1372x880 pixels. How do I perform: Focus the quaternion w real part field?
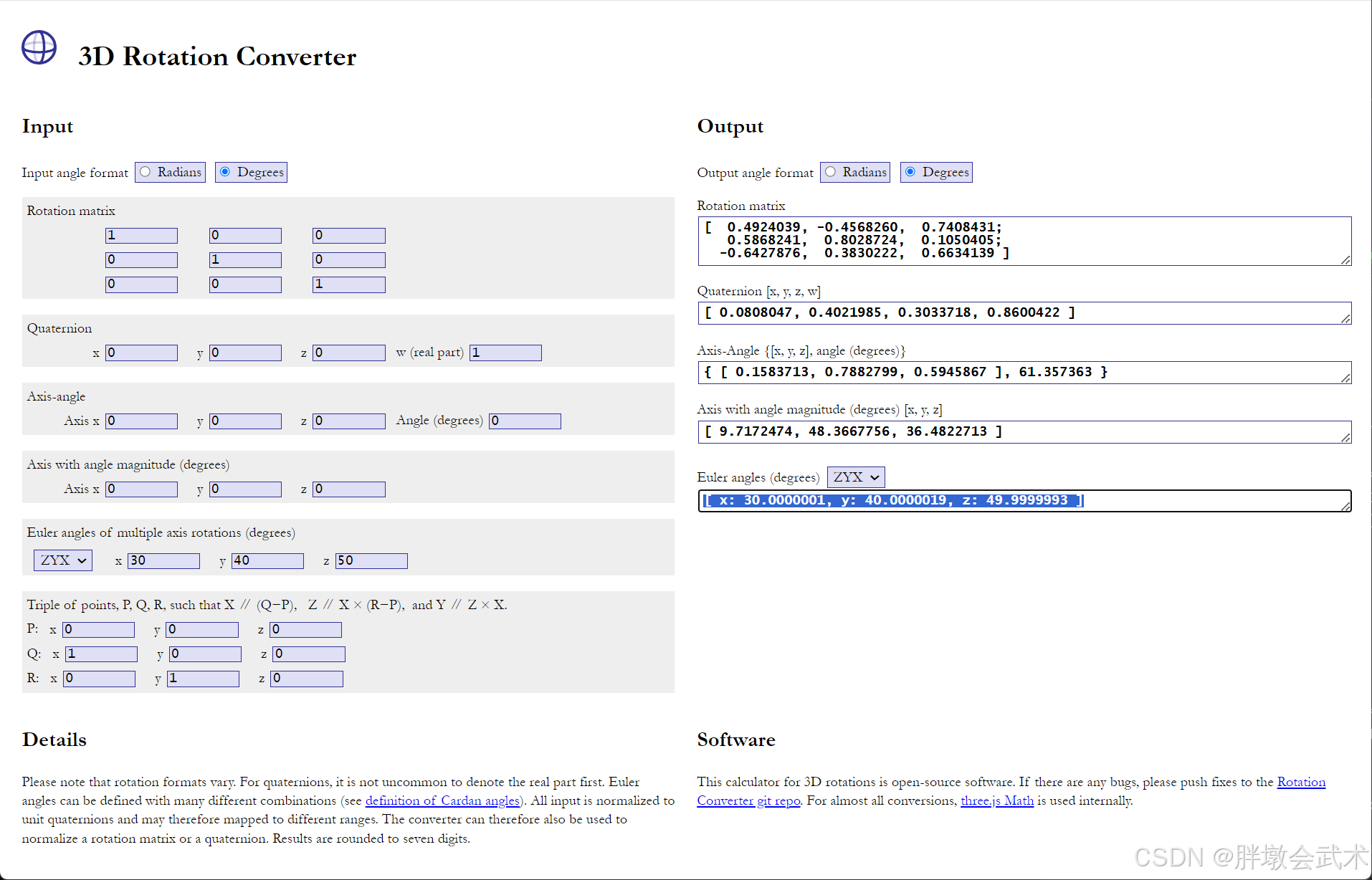[x=505, y=353]
